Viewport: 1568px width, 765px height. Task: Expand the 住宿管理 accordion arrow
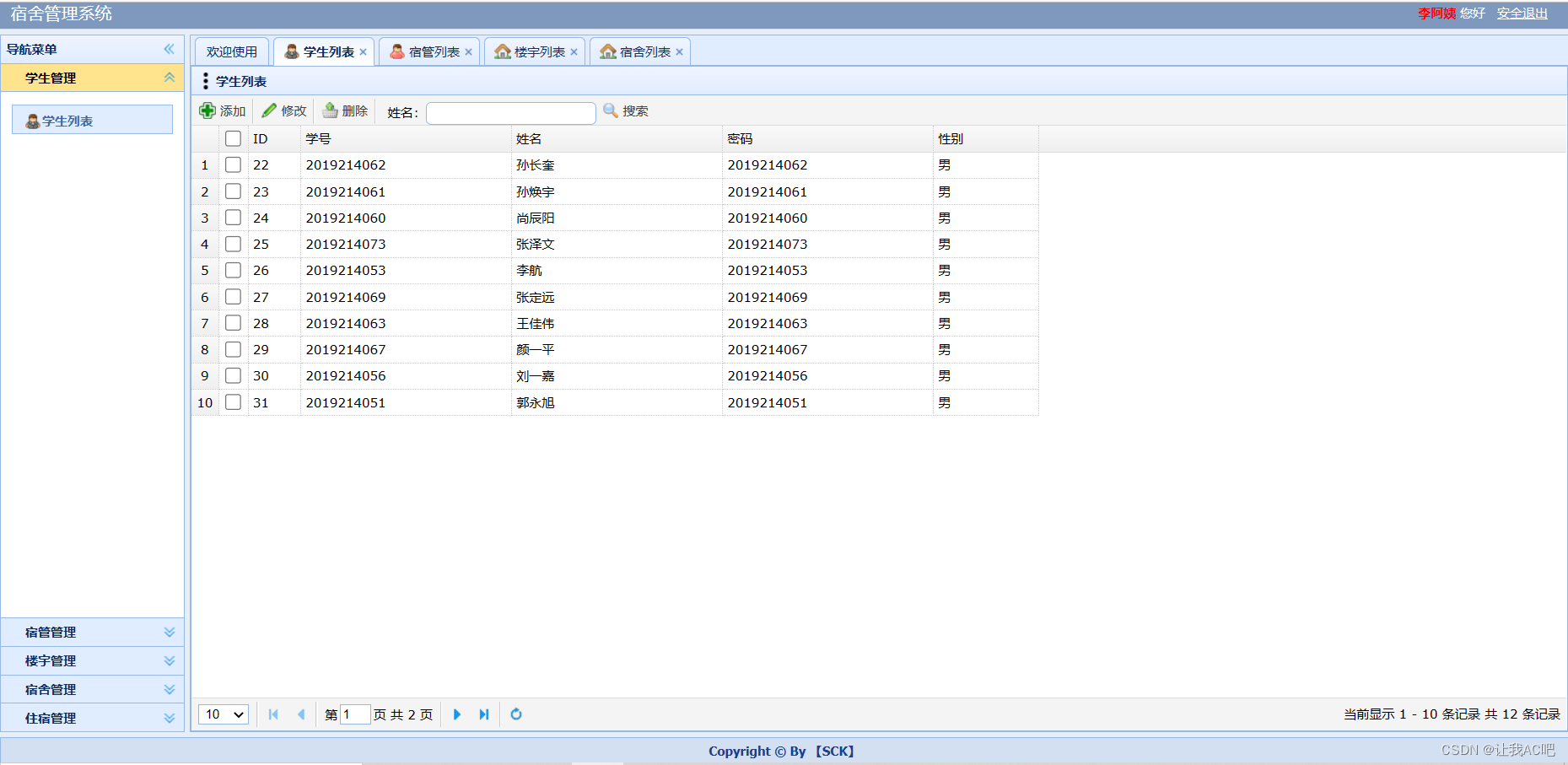170,719
